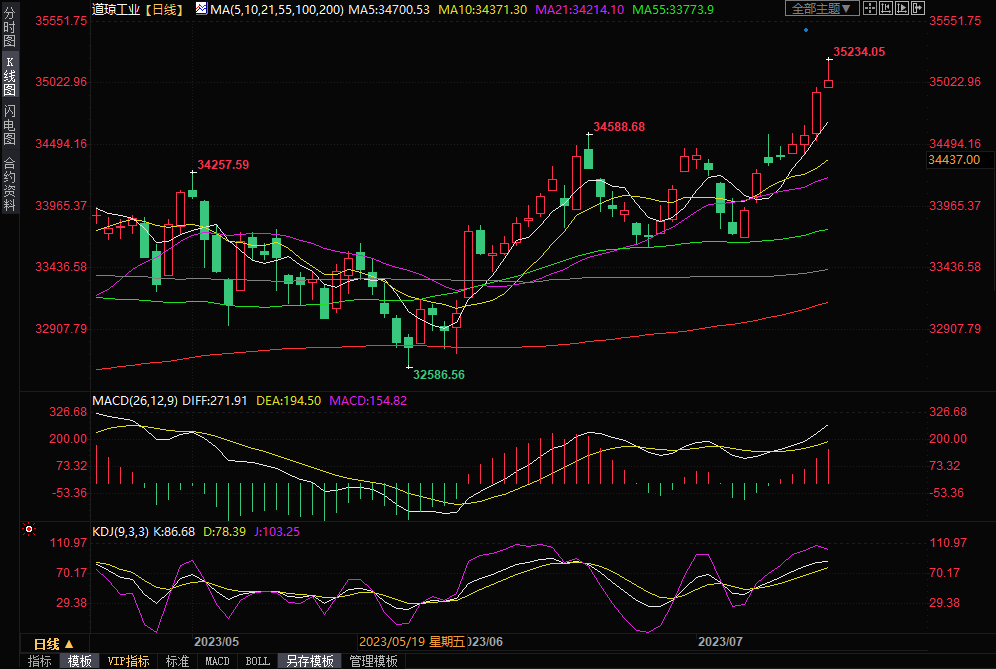Click the red sun marker icon beside KDJ
This screenshot has width=996, height=669.
(29, 529)
